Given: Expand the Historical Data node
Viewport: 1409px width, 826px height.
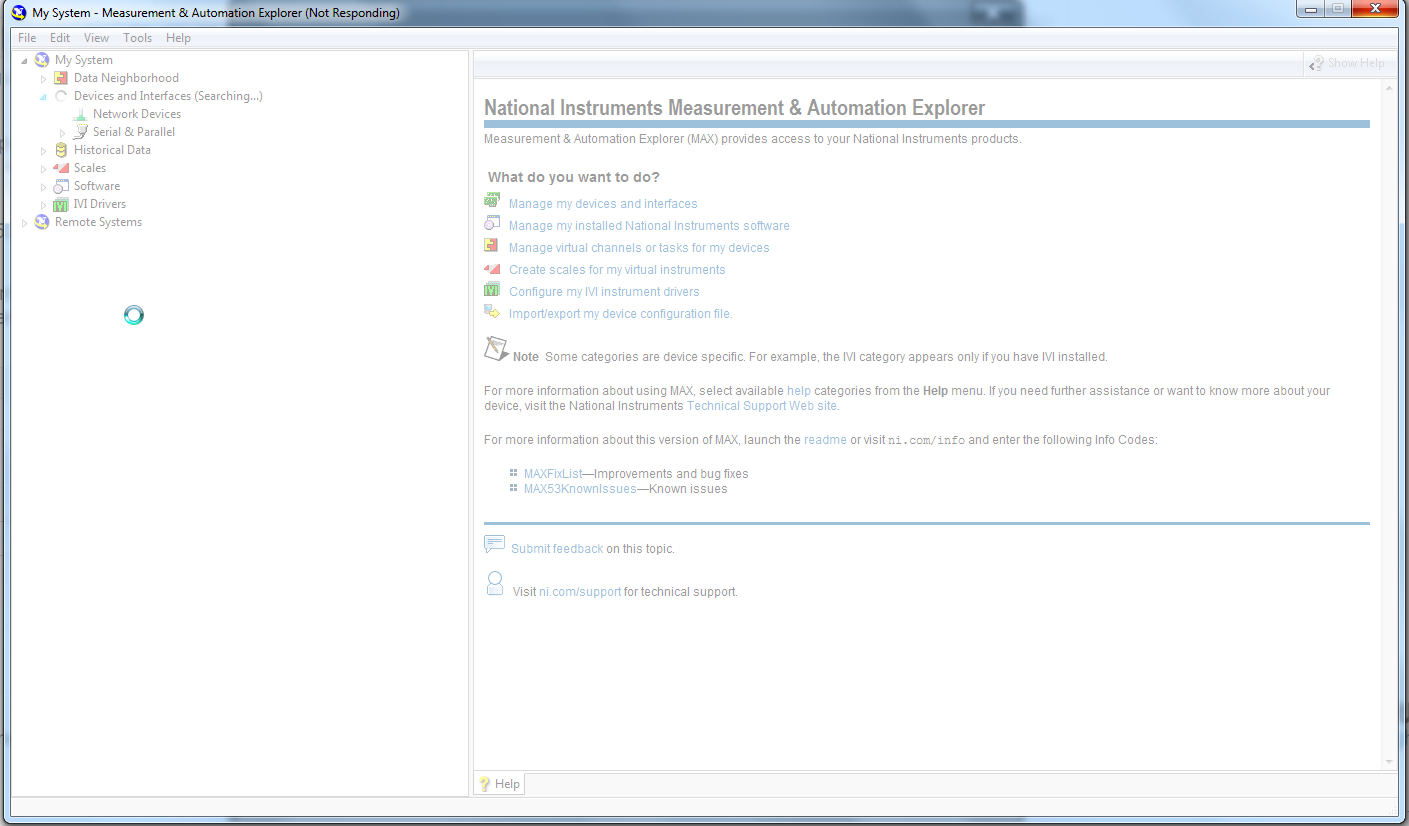Looking at the screenshot, I should tap(43, 150).
